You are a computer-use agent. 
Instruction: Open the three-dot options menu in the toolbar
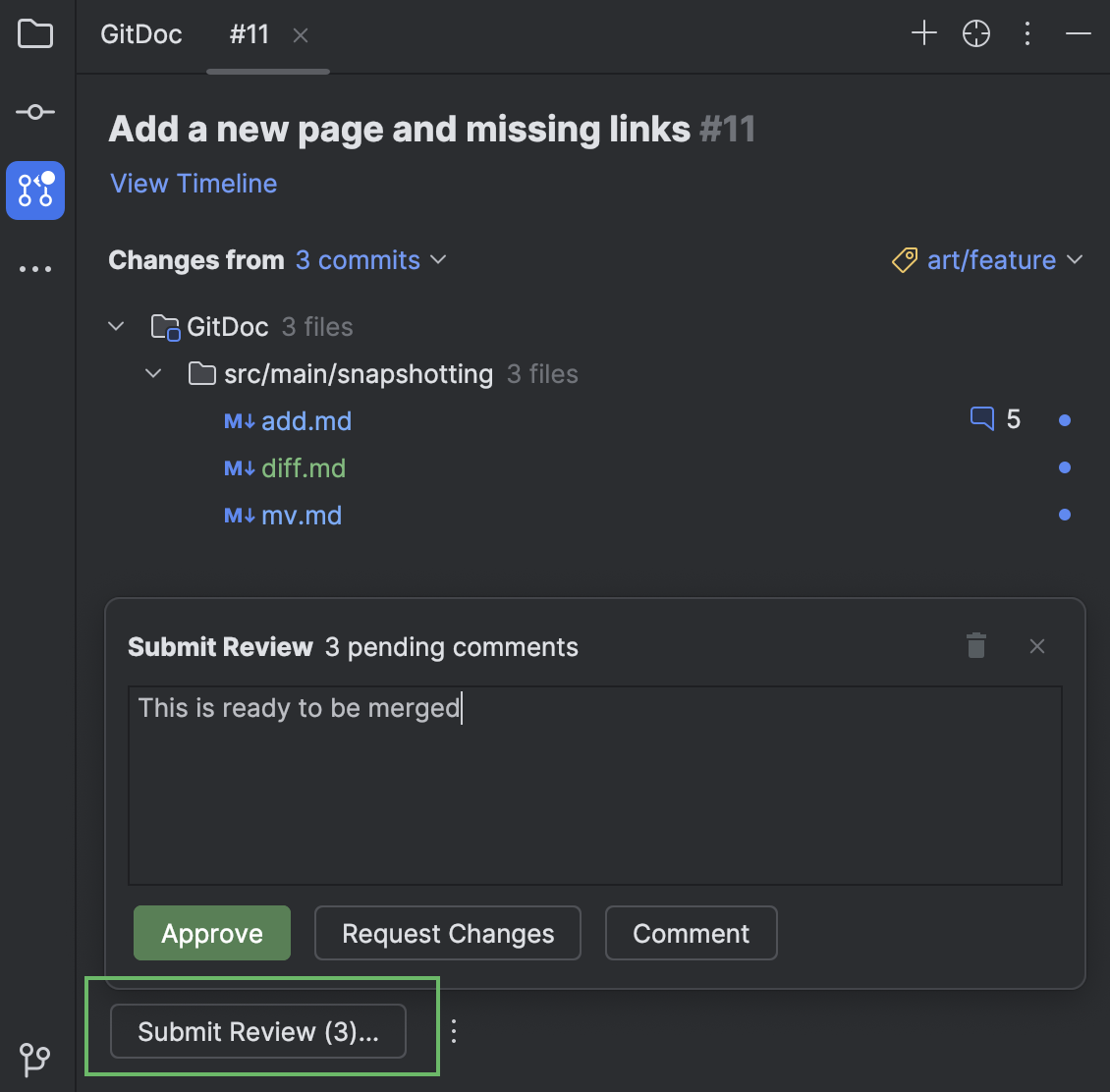pyautogui.click(x=1027, y=32)
